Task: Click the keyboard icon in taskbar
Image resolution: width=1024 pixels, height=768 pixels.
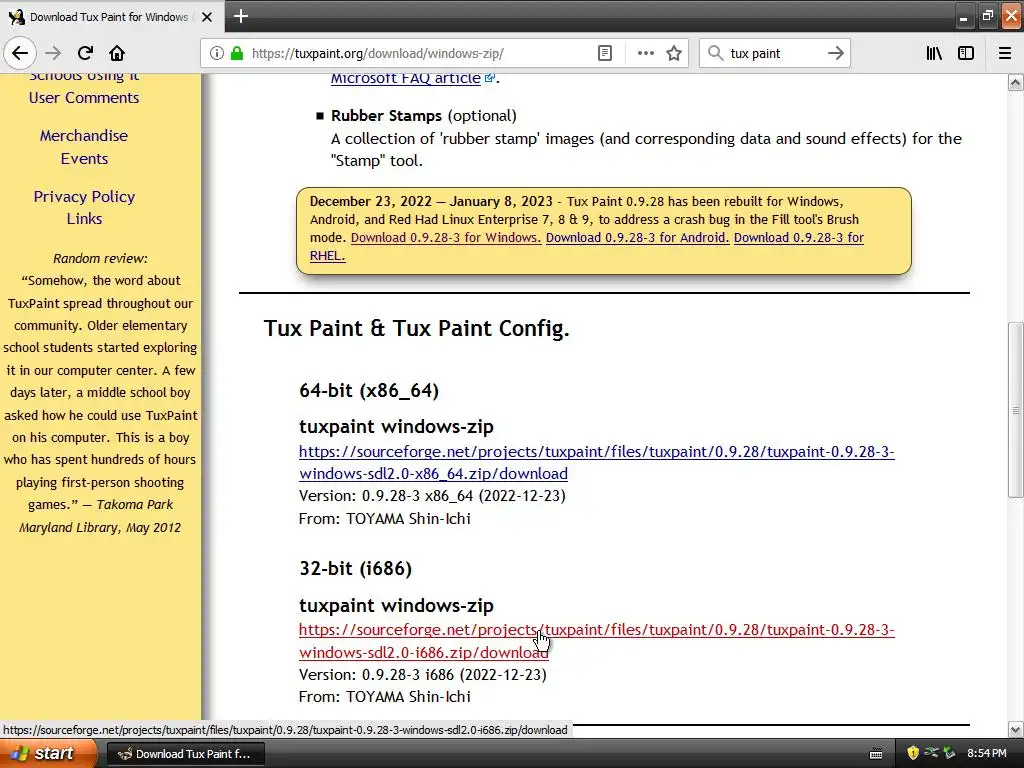Action: pos(876,754)
